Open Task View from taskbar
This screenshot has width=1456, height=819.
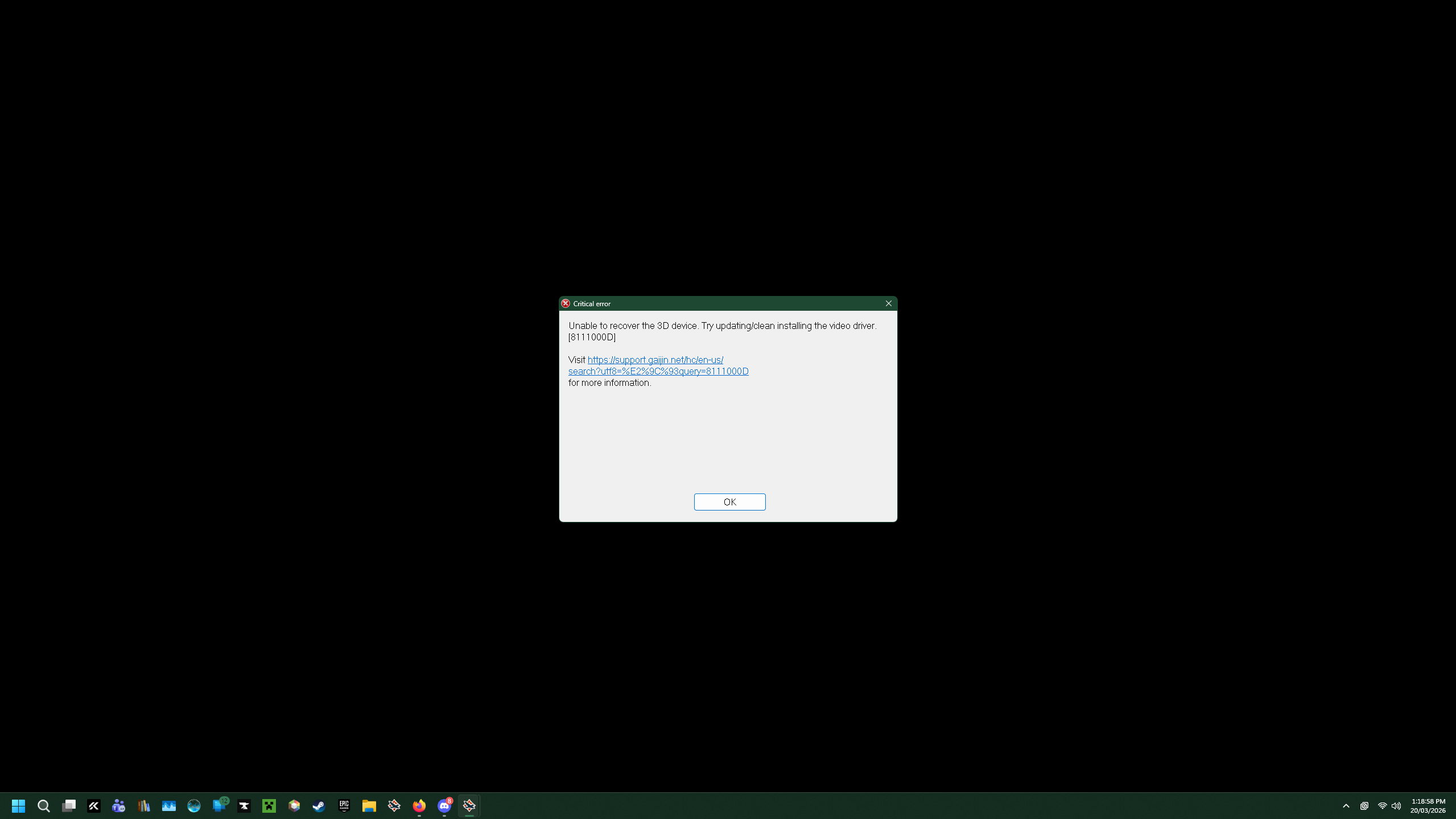tap(69, 805)
